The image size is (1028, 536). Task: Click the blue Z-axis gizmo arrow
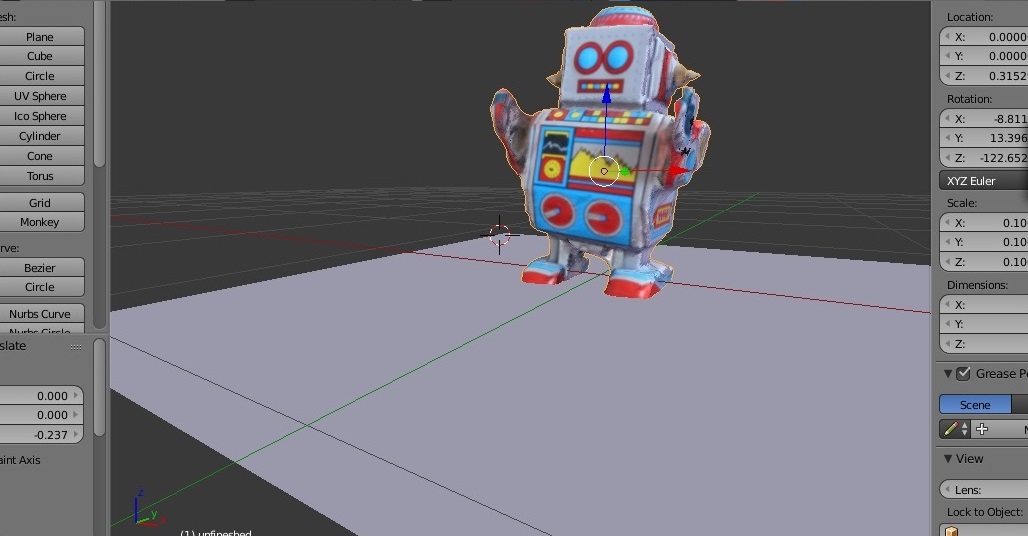pos(606,98)
